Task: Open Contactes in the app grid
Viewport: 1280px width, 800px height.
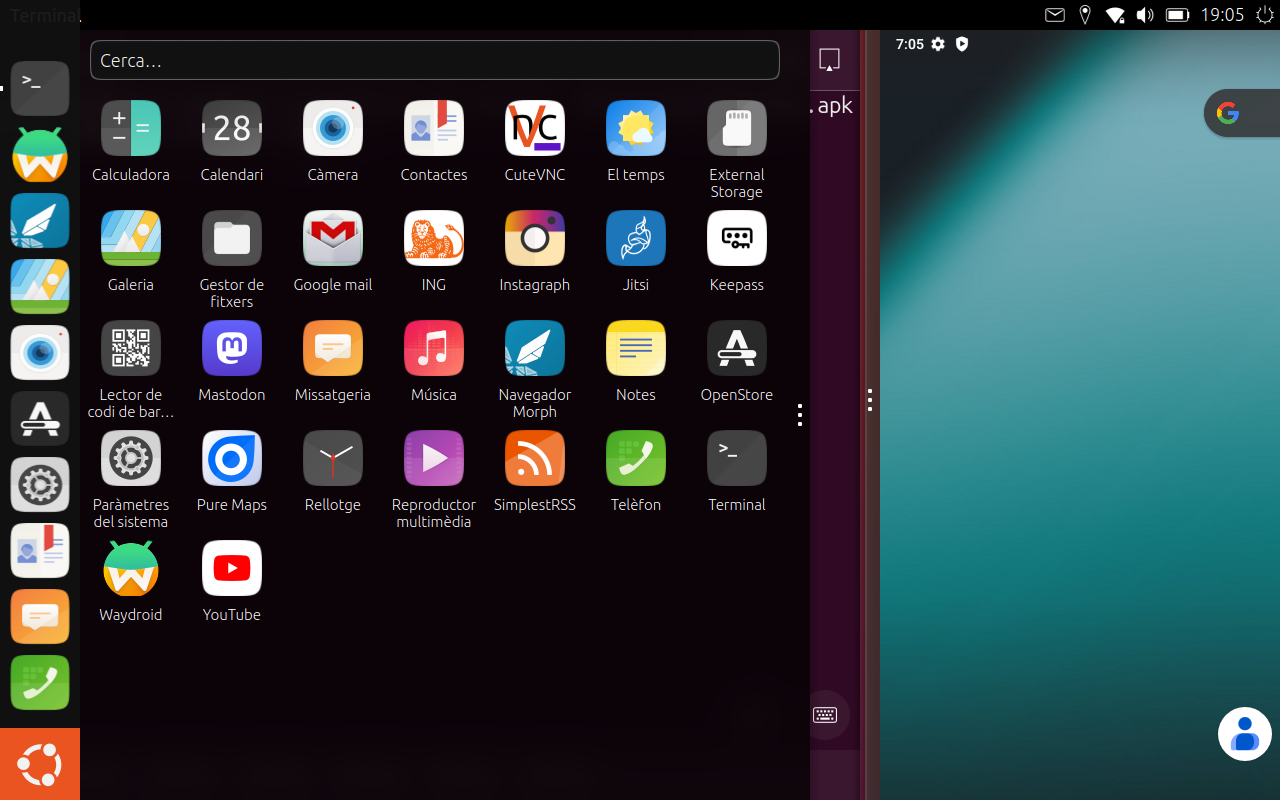Action: pyautogui.click(x=434, y=128)
